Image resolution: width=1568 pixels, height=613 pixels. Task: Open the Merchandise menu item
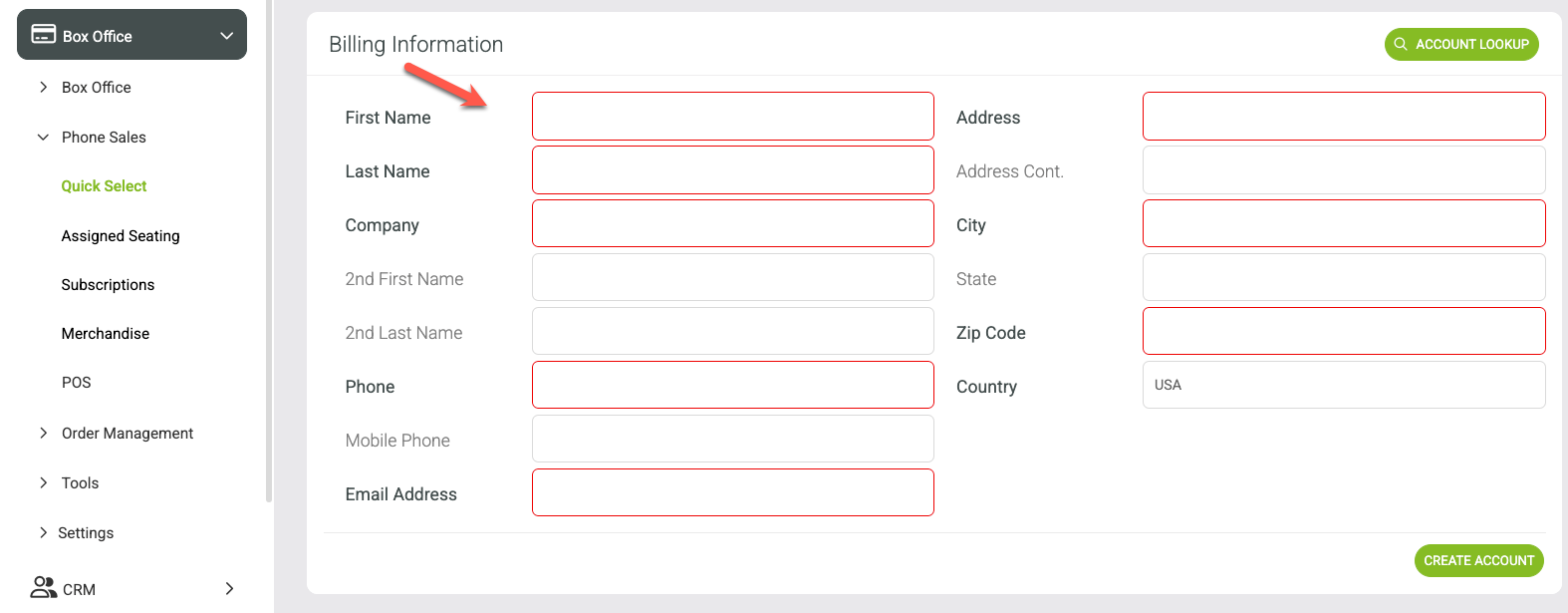point(106,333)
